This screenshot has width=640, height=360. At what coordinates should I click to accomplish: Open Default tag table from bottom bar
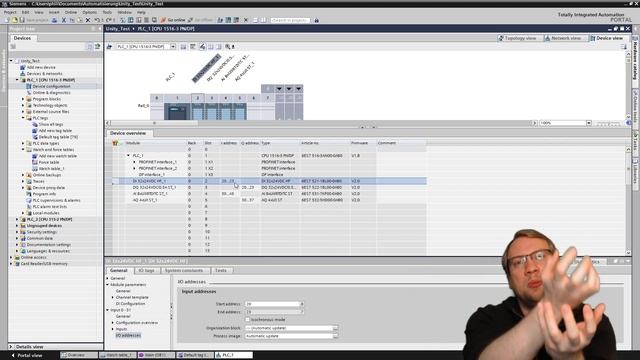195,356
